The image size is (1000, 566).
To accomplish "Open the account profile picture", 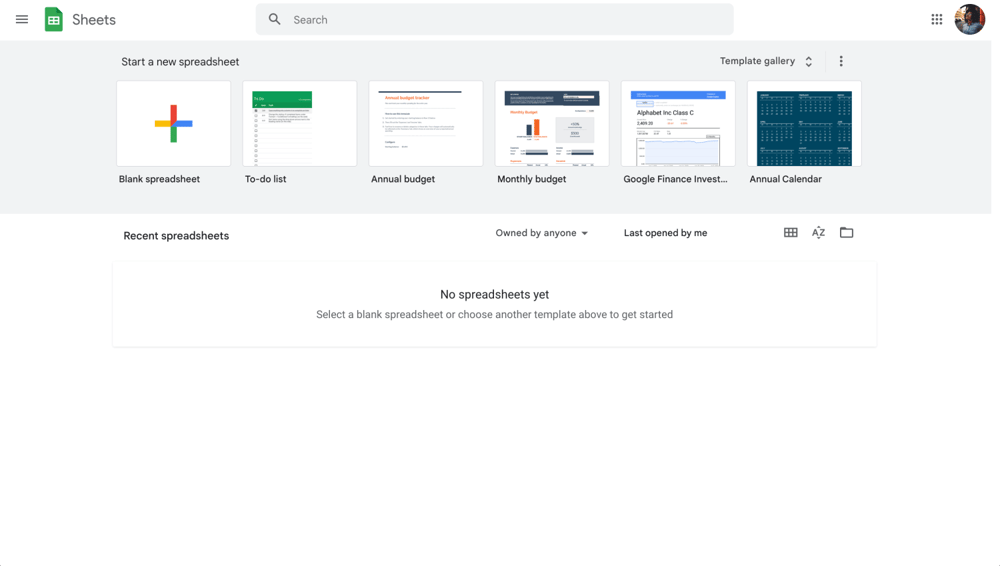I will coord(969,19).
